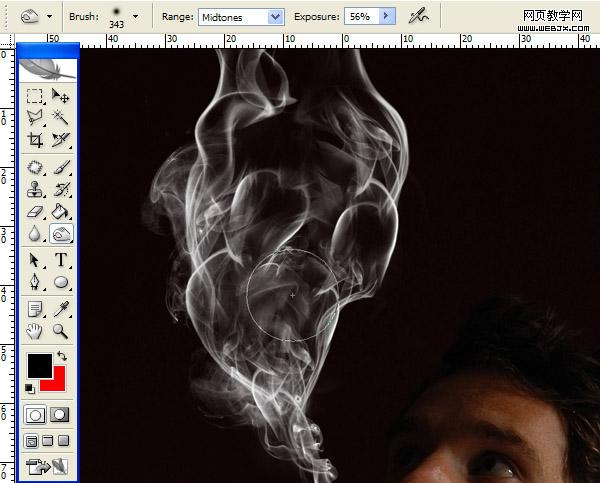Screen dimensions: 600x483
Task: Select the History Brush tool
Action: pyautogui.click(x=60, y=189)
